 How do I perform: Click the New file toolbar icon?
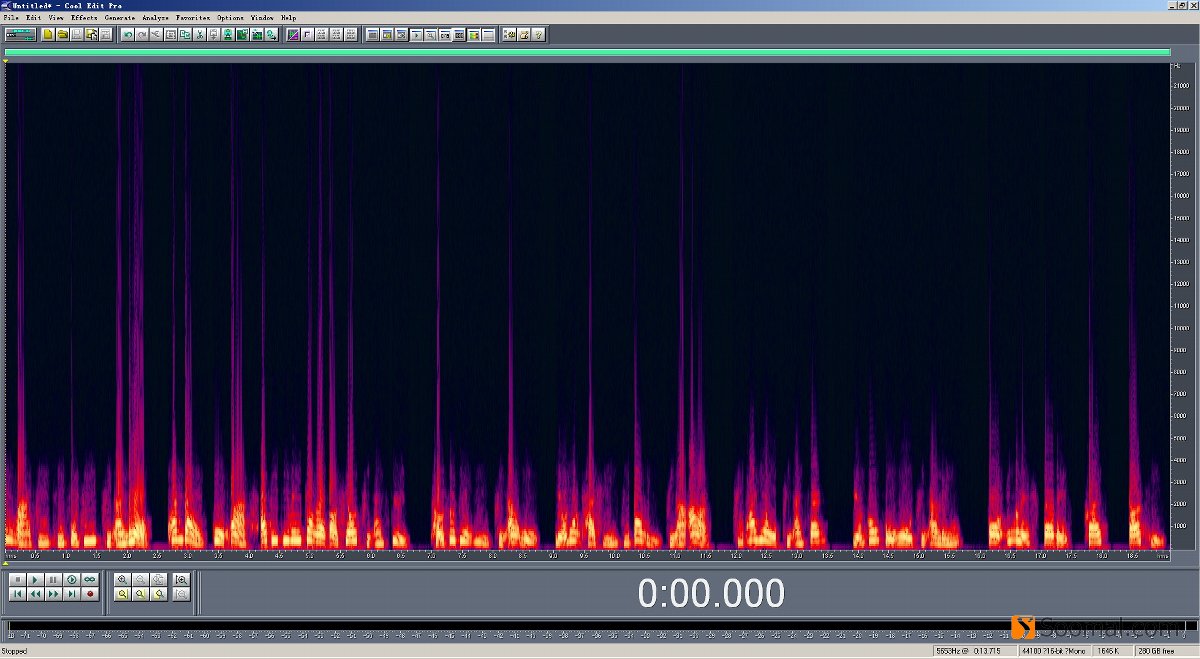[x=48, y=35]
